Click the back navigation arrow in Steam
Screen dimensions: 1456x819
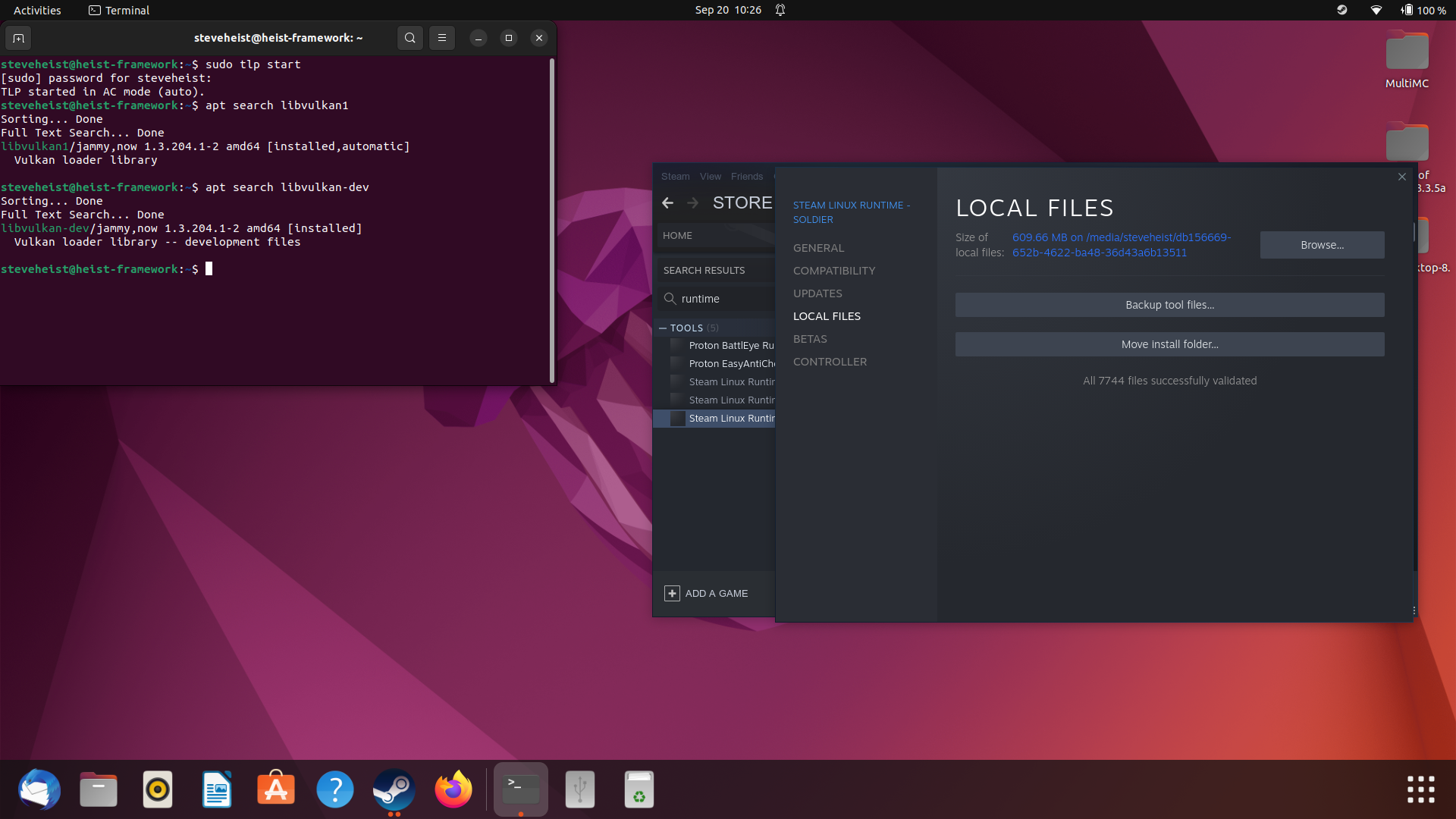point(667,202)
